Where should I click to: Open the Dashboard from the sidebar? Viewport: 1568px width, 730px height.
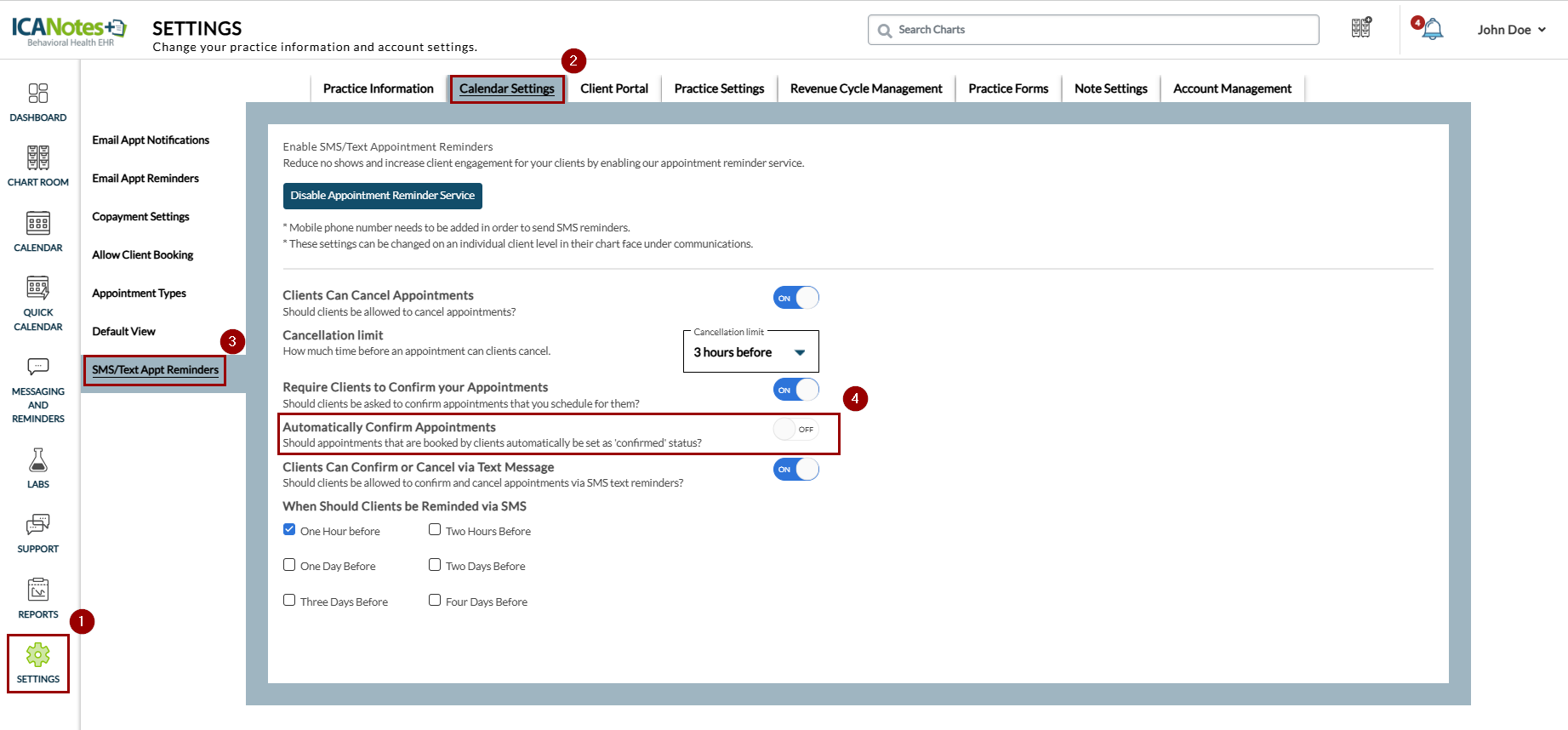[38, 94]
